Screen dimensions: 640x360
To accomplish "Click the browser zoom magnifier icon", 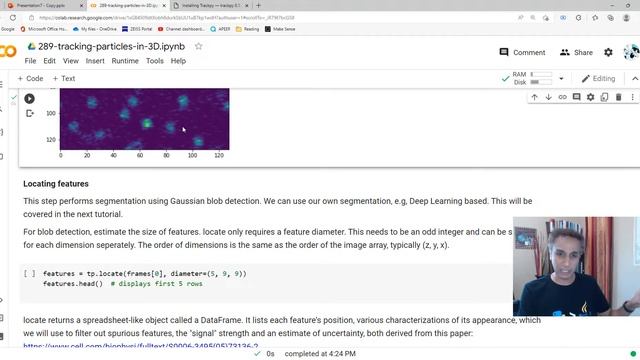I will [x=533, y=18].
